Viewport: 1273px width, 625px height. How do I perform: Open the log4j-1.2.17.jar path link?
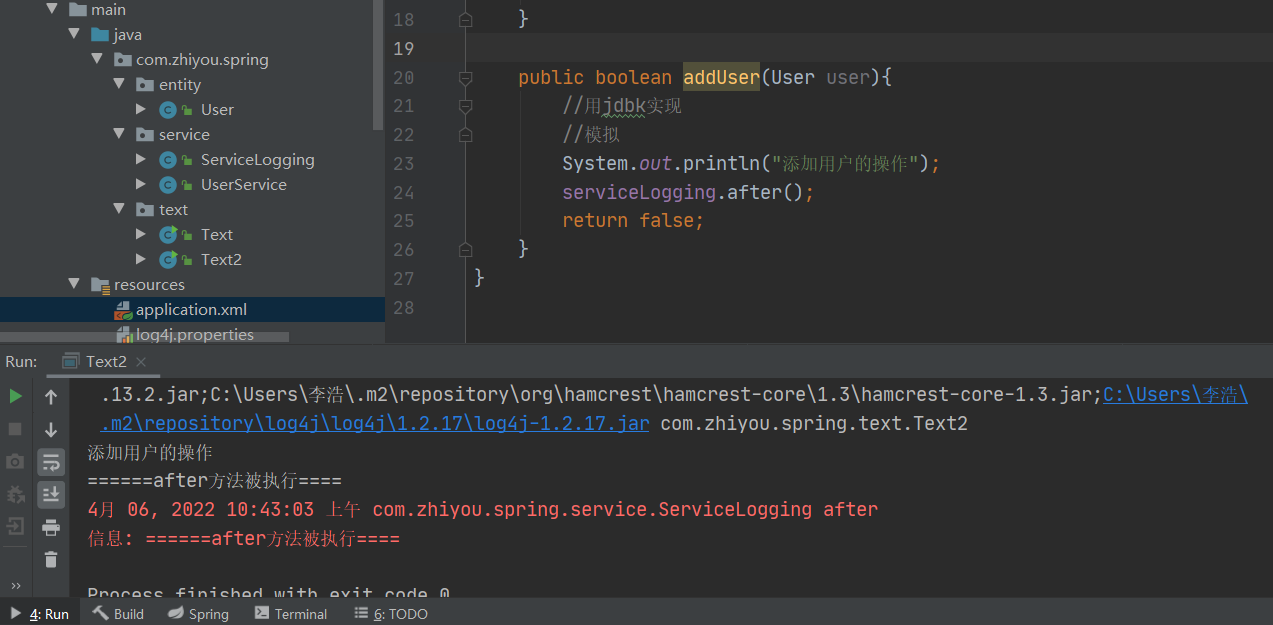[375, 423]
